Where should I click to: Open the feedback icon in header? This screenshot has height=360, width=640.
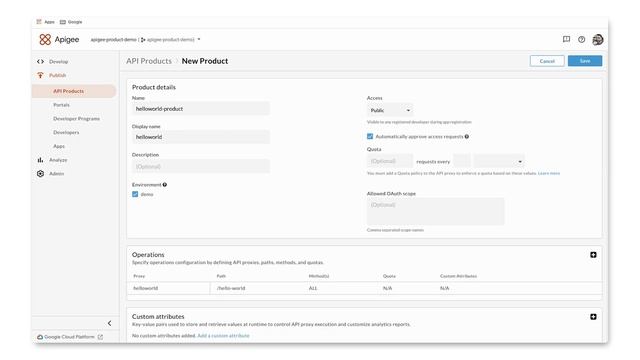(x=566, y=39)
